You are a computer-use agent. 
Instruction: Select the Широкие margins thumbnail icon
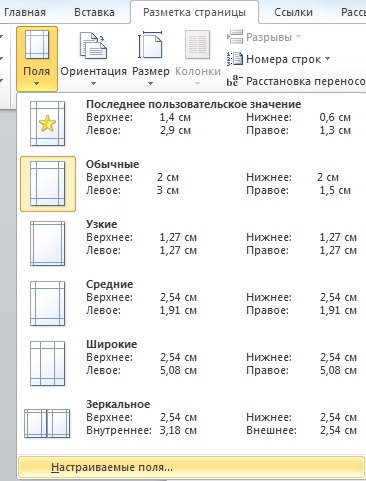(x=47, y=363)
